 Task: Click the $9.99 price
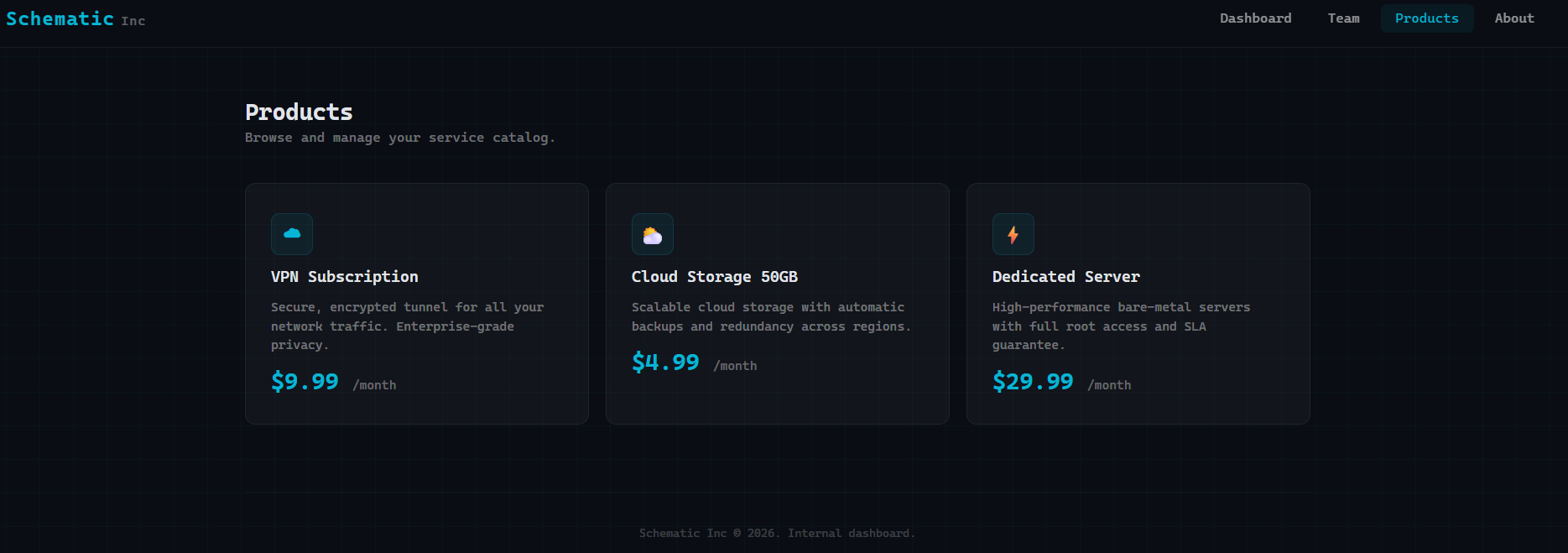305,382
